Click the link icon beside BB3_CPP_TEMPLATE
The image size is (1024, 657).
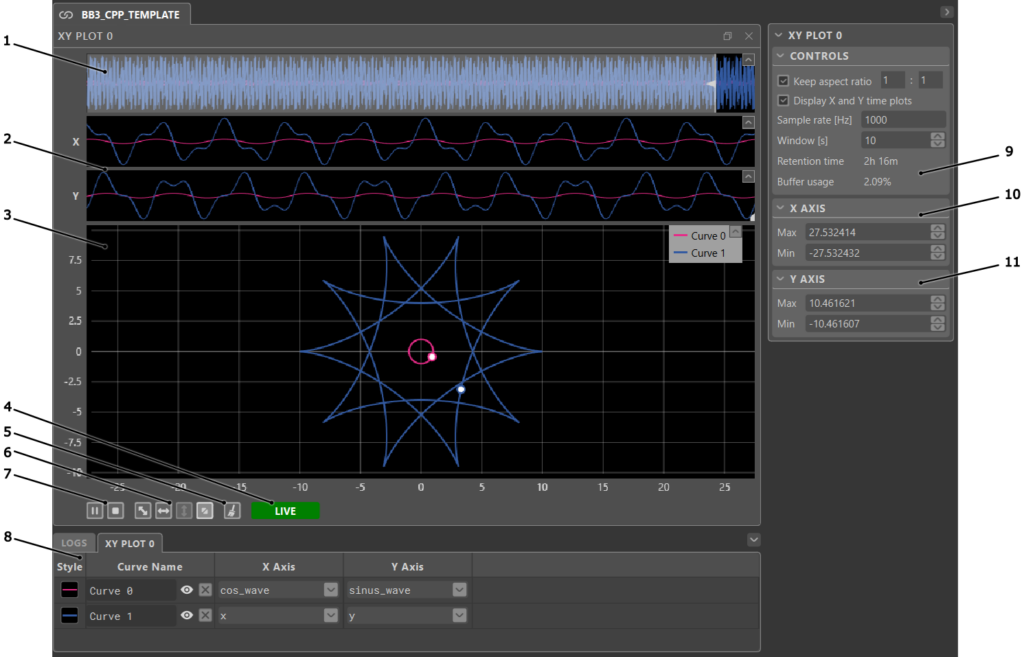[x=66, y=15]
